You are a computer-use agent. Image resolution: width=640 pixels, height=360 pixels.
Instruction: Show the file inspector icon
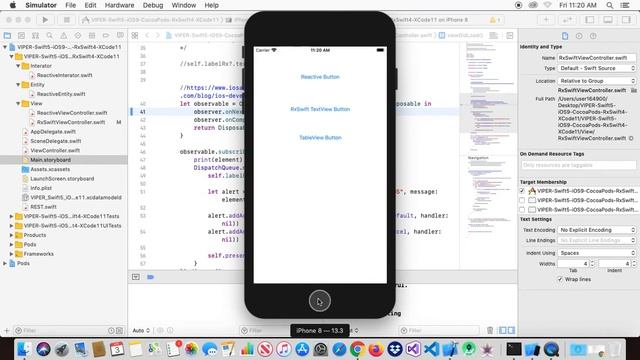point(565,36)
